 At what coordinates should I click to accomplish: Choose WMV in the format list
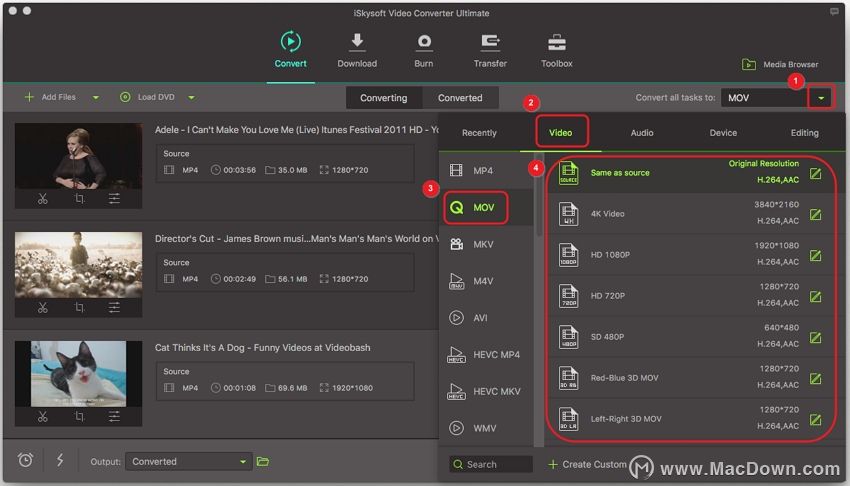[x=486, y=428]
